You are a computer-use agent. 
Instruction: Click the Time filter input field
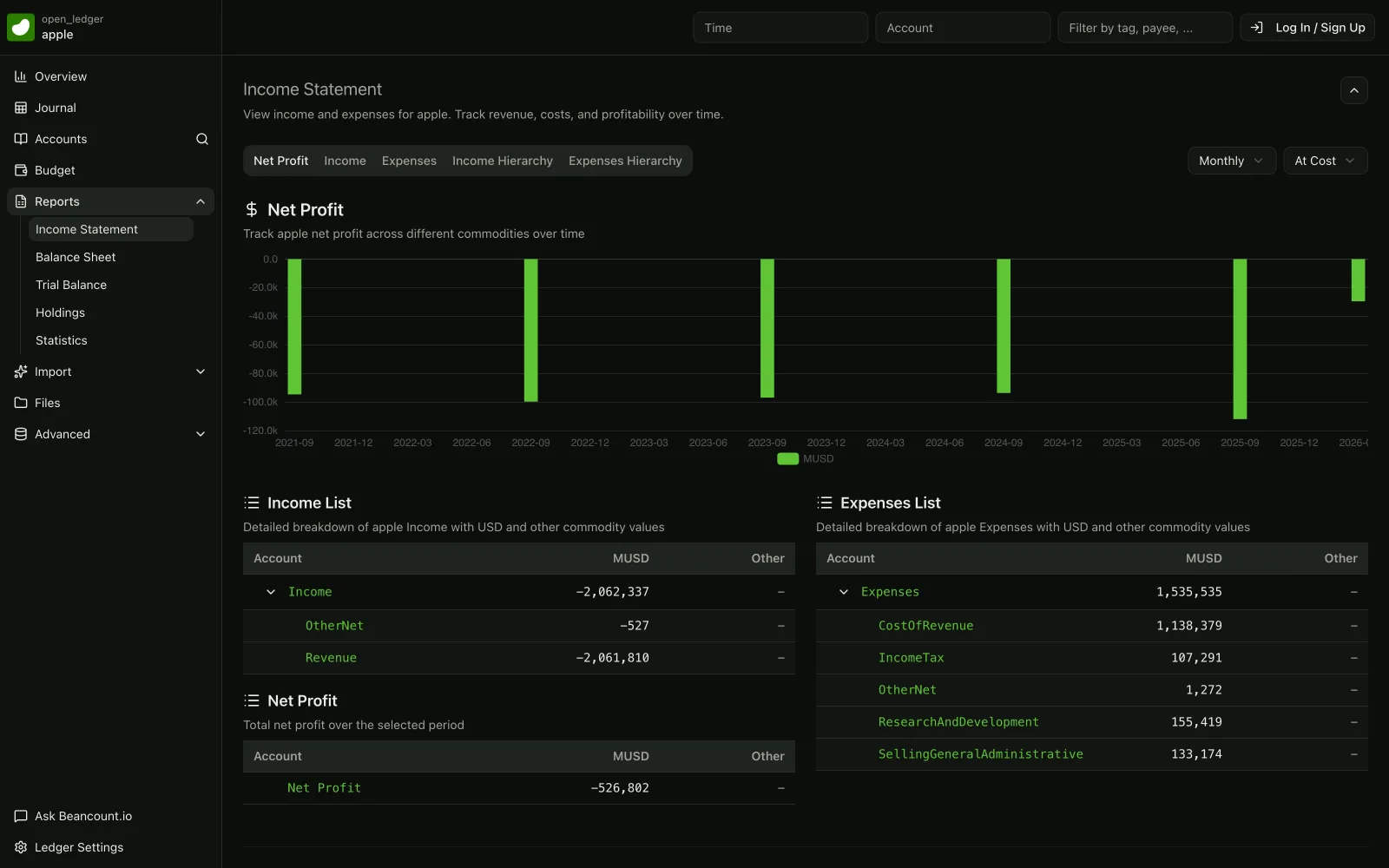tap(780, 28)
